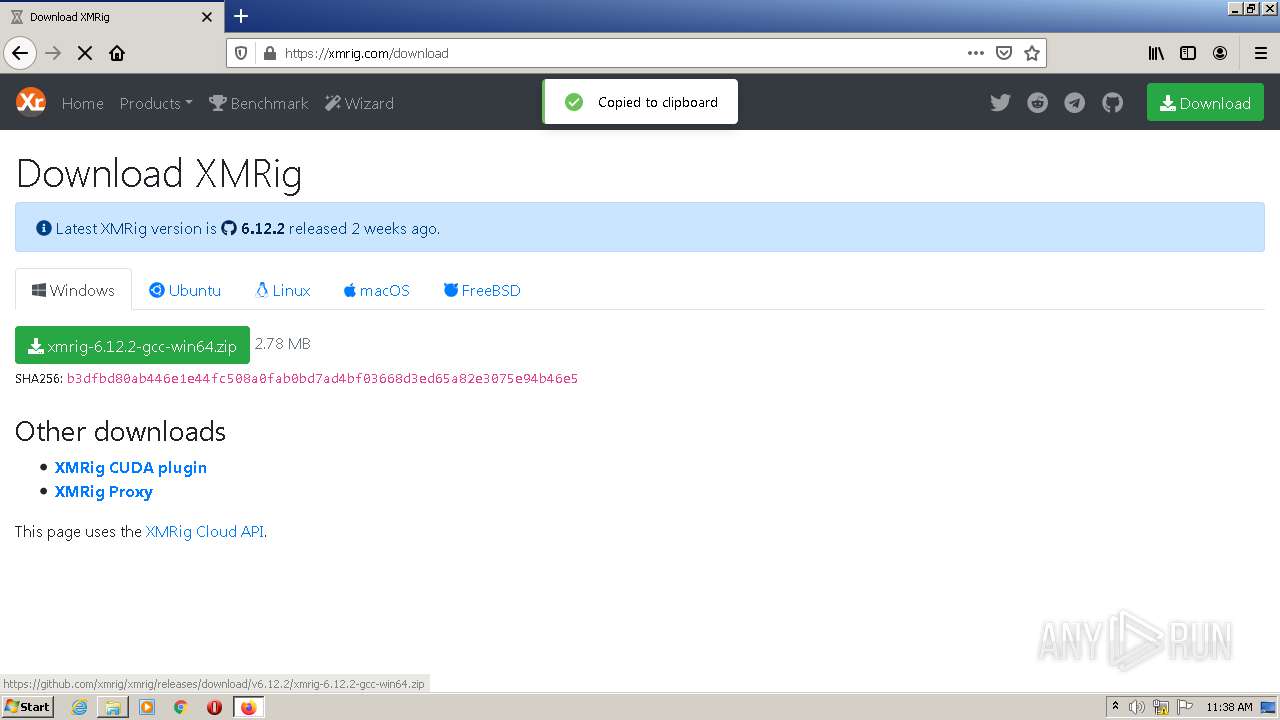This screenshot has width=1280, height=720.
Task: Show hidden system tray icons
Action: pos(1115,707)
